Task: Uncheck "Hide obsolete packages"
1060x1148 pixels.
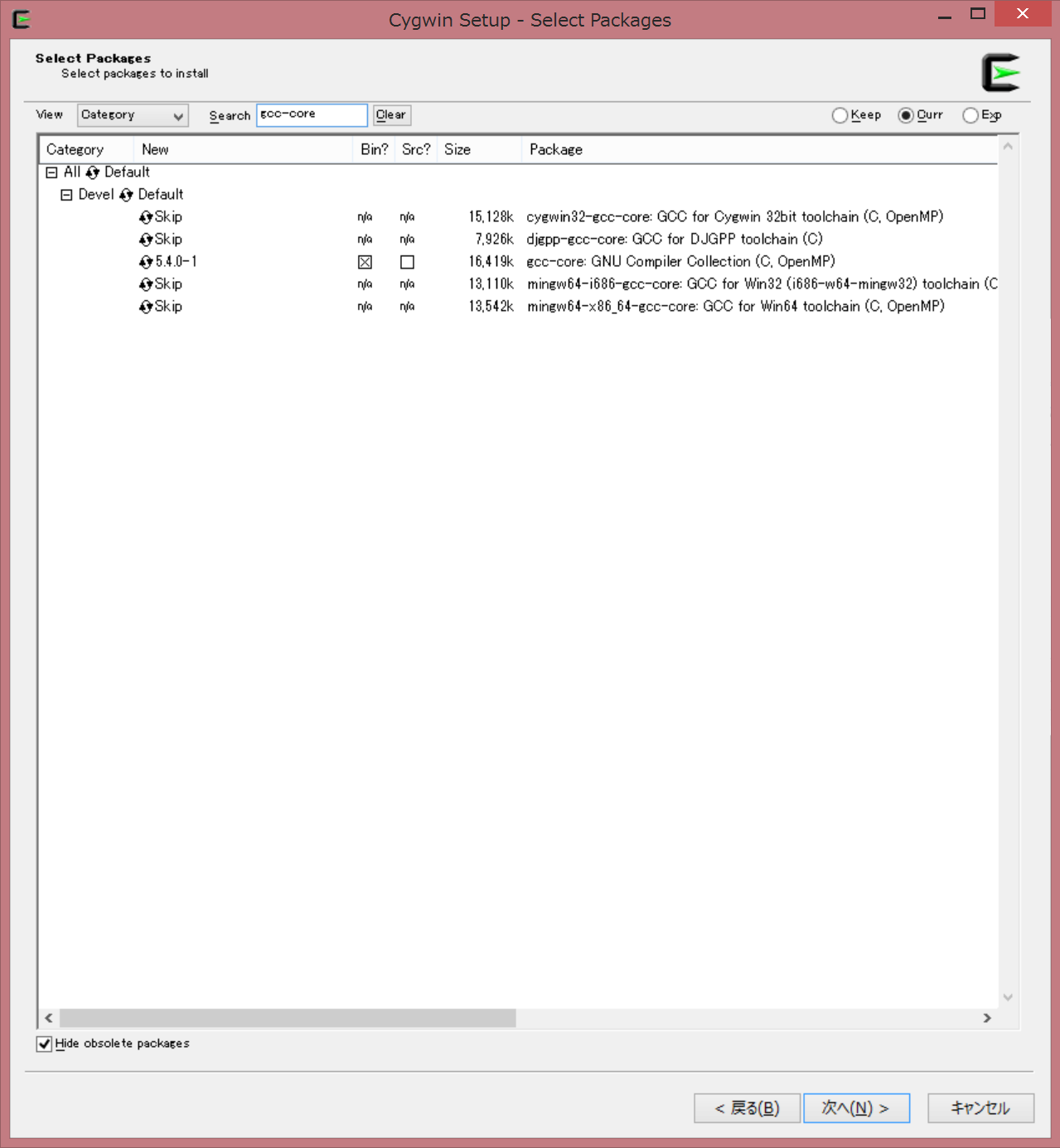Action: click(x=44, y=1044)
